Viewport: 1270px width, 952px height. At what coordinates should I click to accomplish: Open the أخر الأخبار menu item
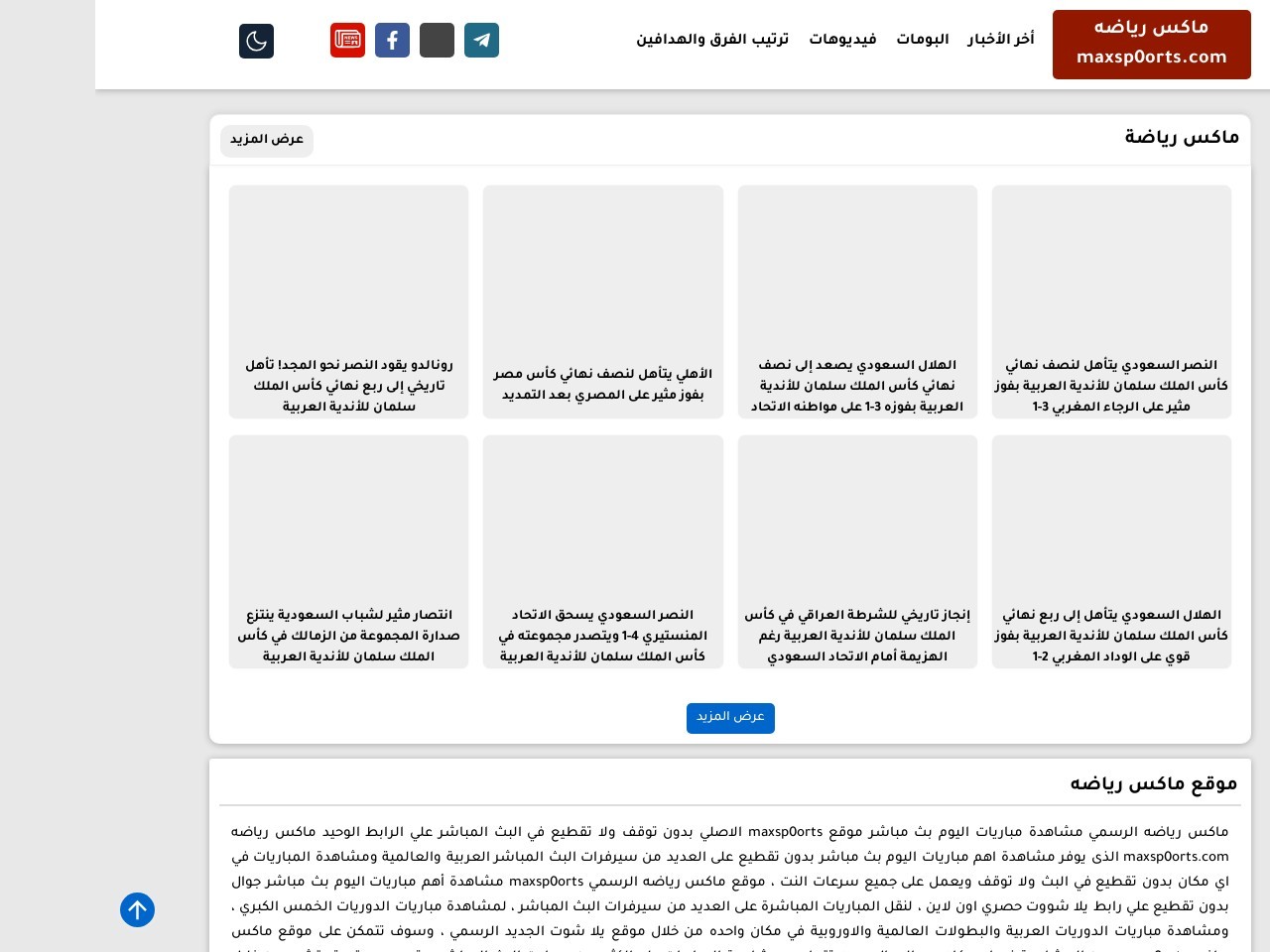(1001, 40)
